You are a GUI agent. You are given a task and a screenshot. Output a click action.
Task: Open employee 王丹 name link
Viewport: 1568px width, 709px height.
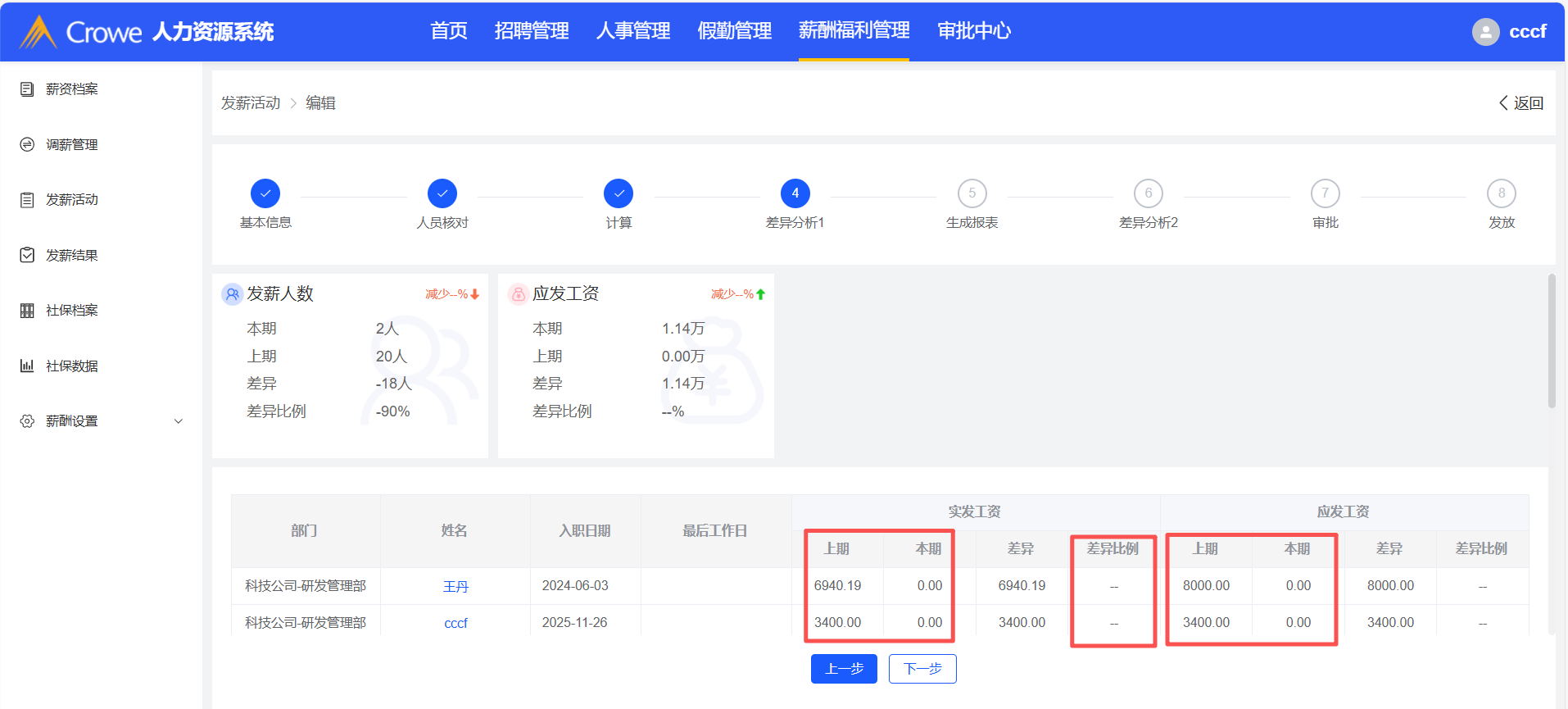click(x=455, y=587)
